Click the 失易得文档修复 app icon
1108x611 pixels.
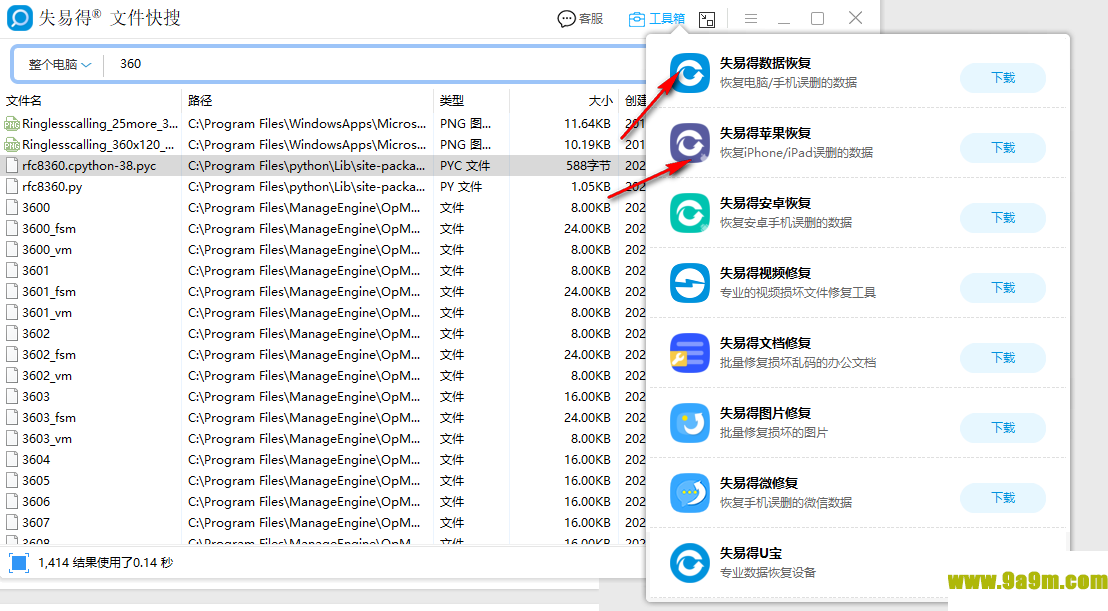tap(690, 352)
